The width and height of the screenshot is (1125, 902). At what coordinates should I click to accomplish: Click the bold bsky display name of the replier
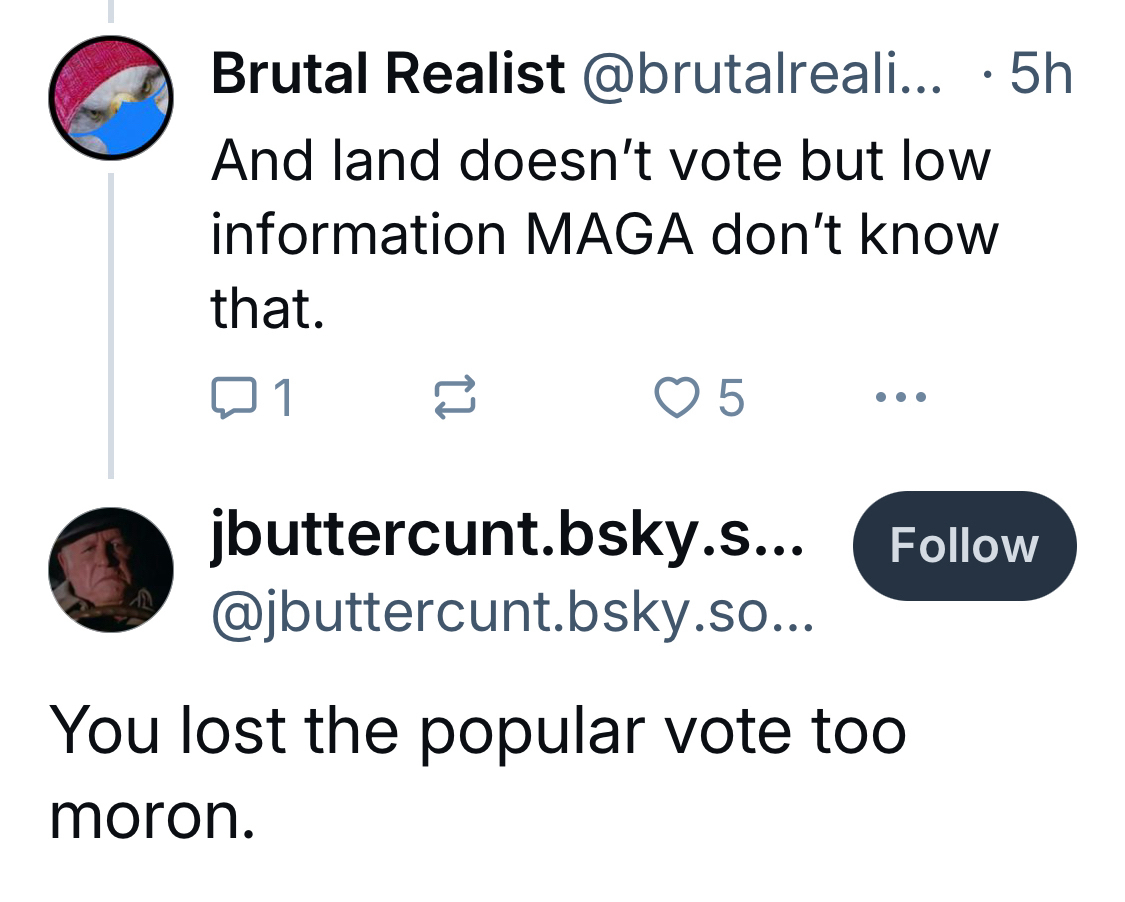point(507,537)
